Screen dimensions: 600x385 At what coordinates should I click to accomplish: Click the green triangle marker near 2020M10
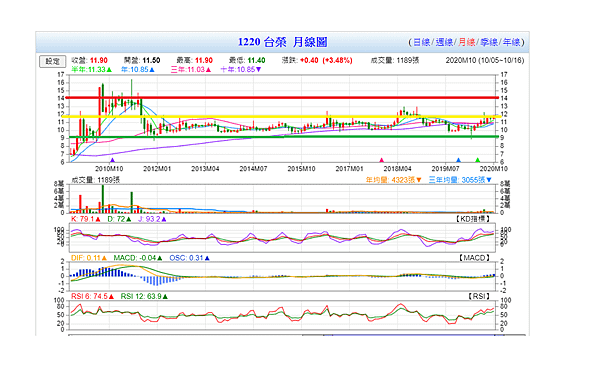click(x=478, y=160)
